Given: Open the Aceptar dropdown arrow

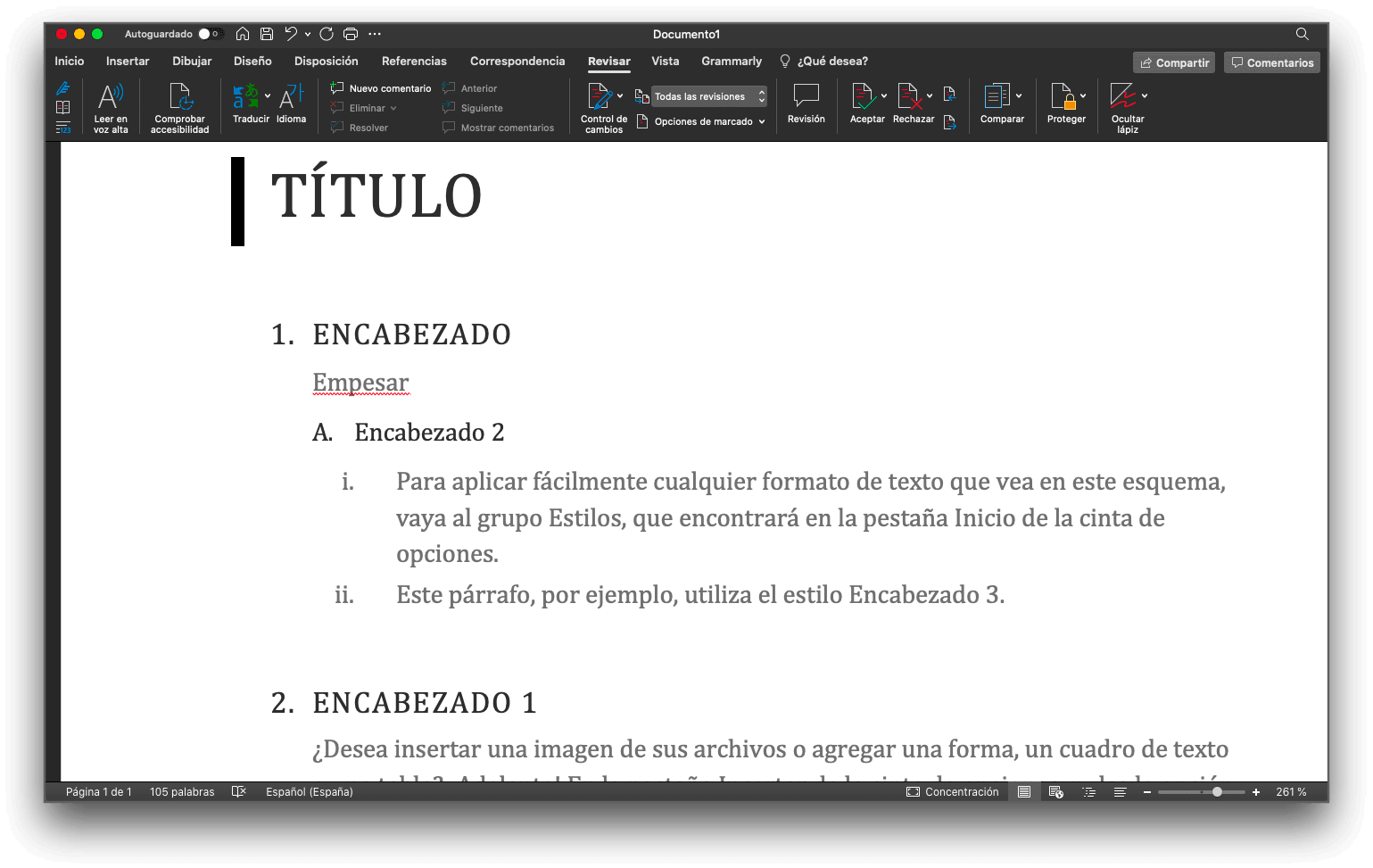Looking at the screenshot, I should click(884, 96).
